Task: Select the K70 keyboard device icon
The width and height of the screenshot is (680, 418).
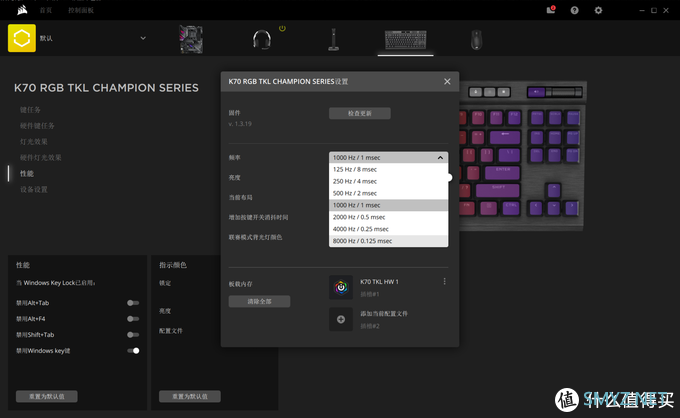Action: (x=405, y=39)
